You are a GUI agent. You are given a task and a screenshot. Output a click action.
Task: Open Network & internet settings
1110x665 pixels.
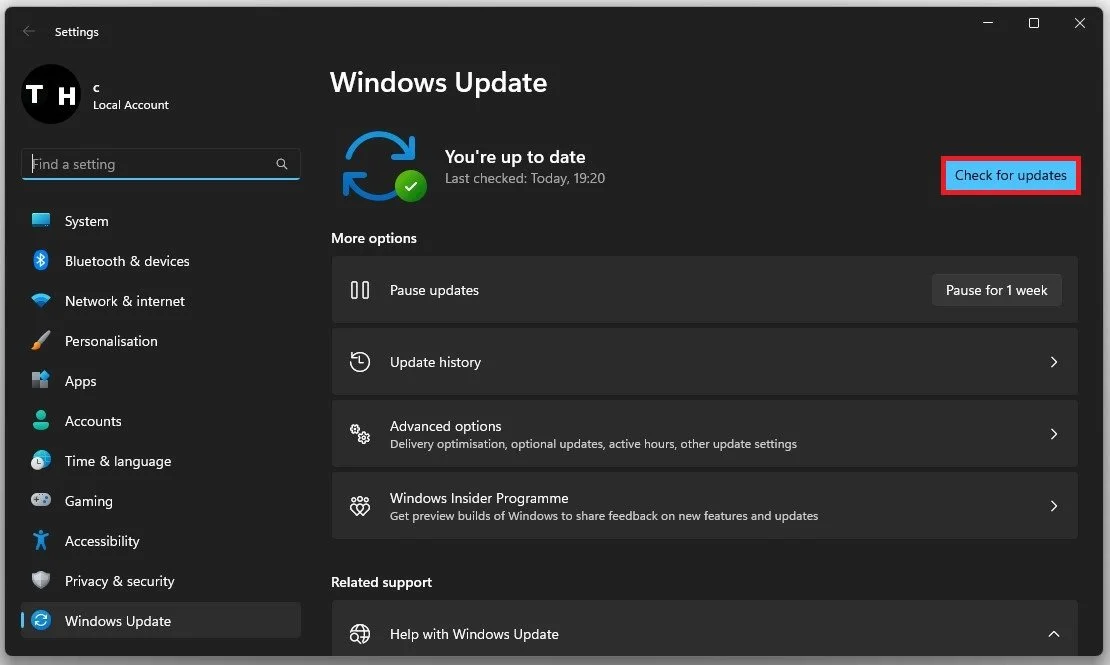point(161,301)
